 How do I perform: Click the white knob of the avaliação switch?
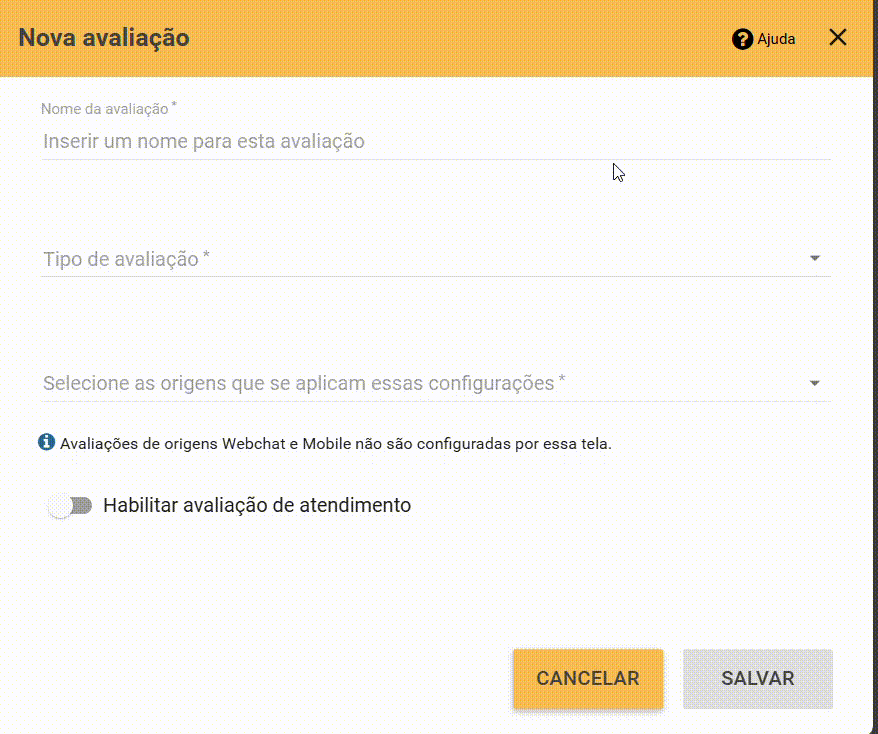pos(60,506)
